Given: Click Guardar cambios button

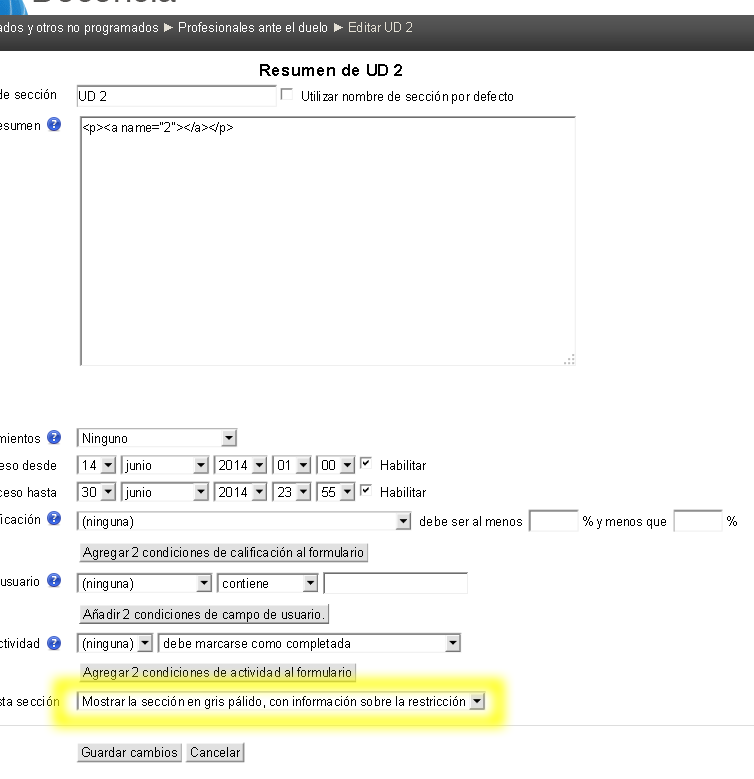Looking at the screenshot, I should (x=129, y=752).
